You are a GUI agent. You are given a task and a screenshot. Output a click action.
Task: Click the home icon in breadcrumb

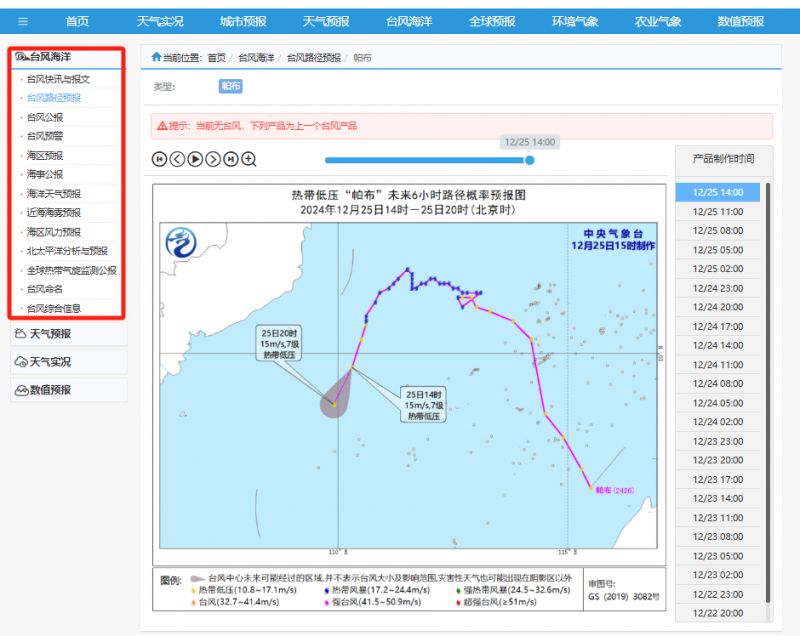(156, 57)
